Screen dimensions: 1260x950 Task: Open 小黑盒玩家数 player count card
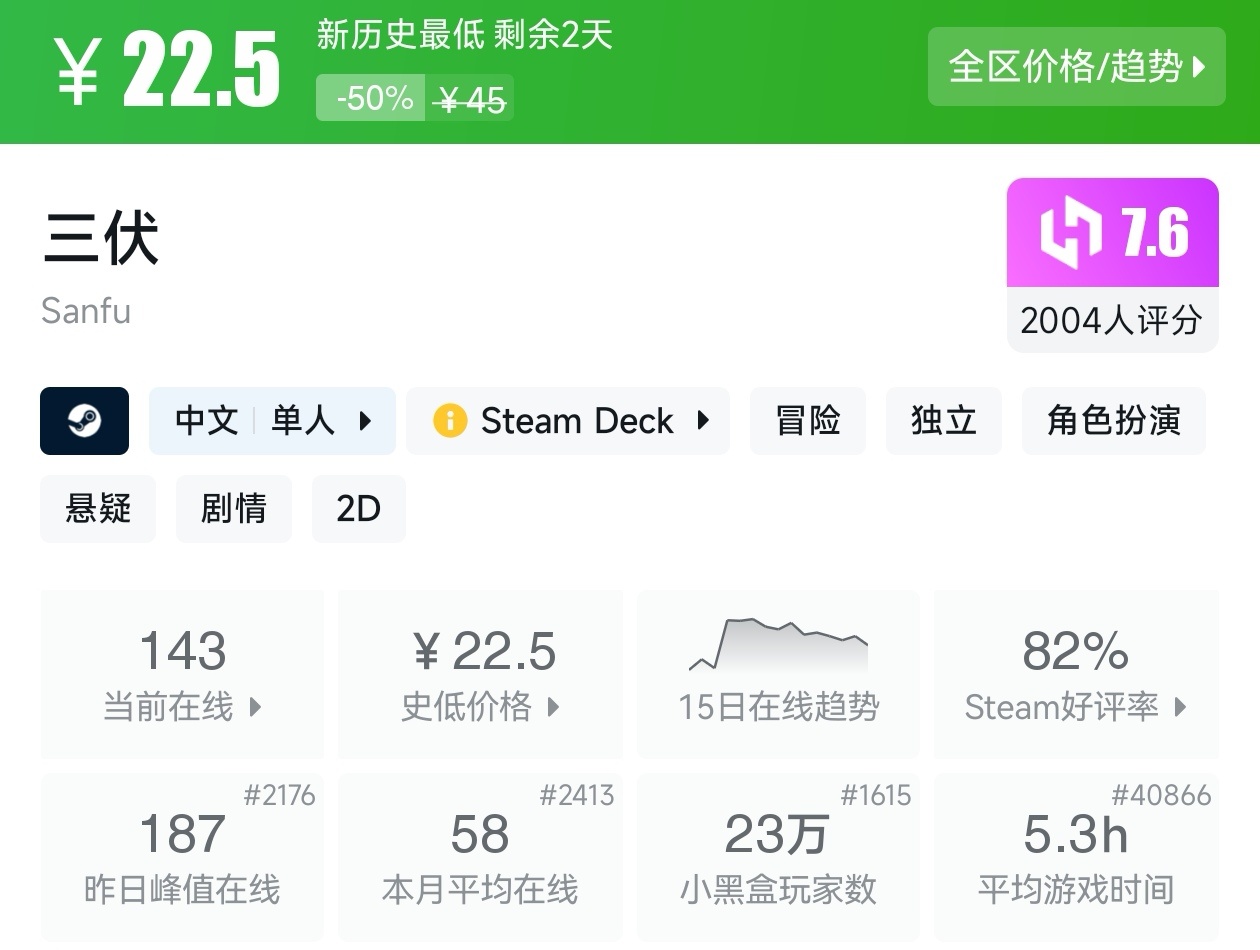click(x=778, y=856)
